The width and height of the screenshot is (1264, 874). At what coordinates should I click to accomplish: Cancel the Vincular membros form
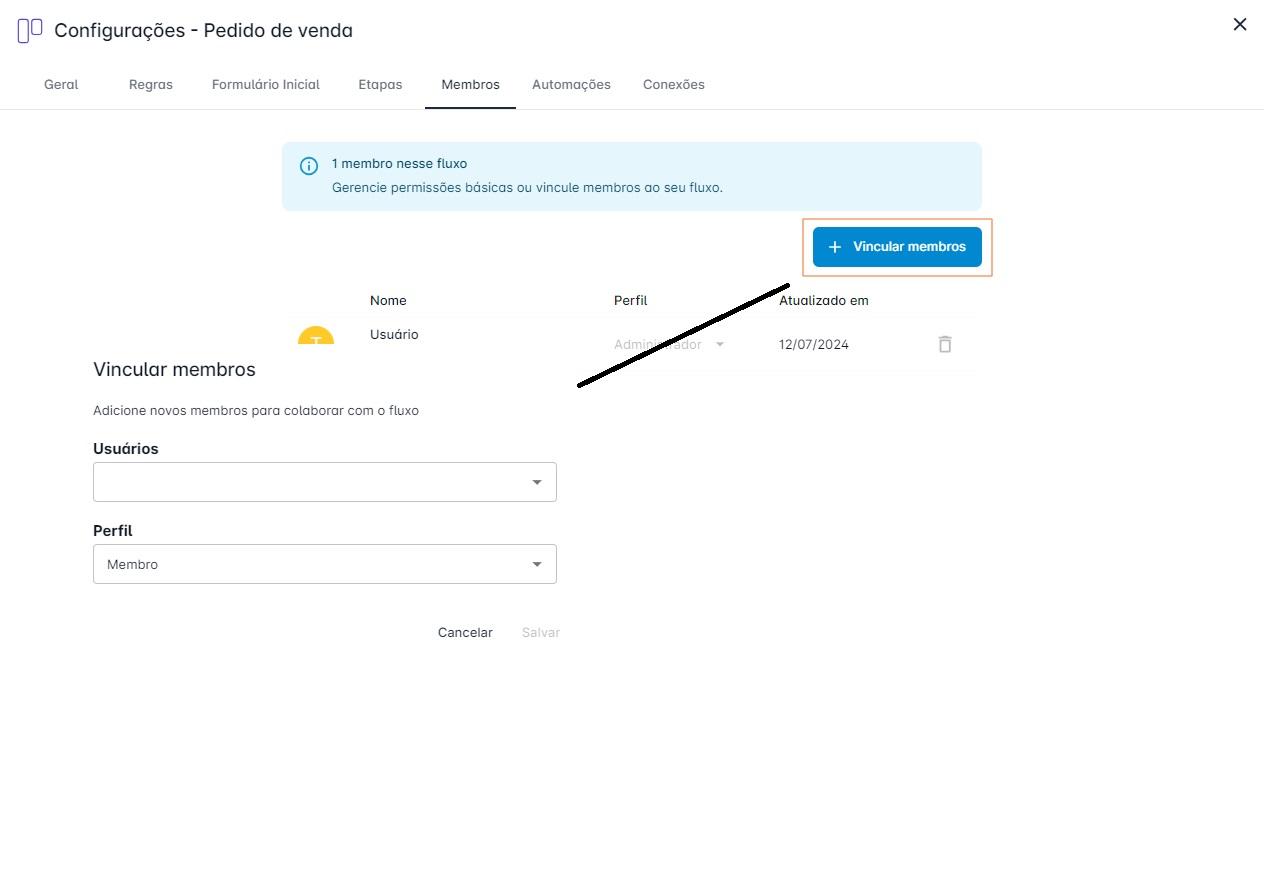465,632
